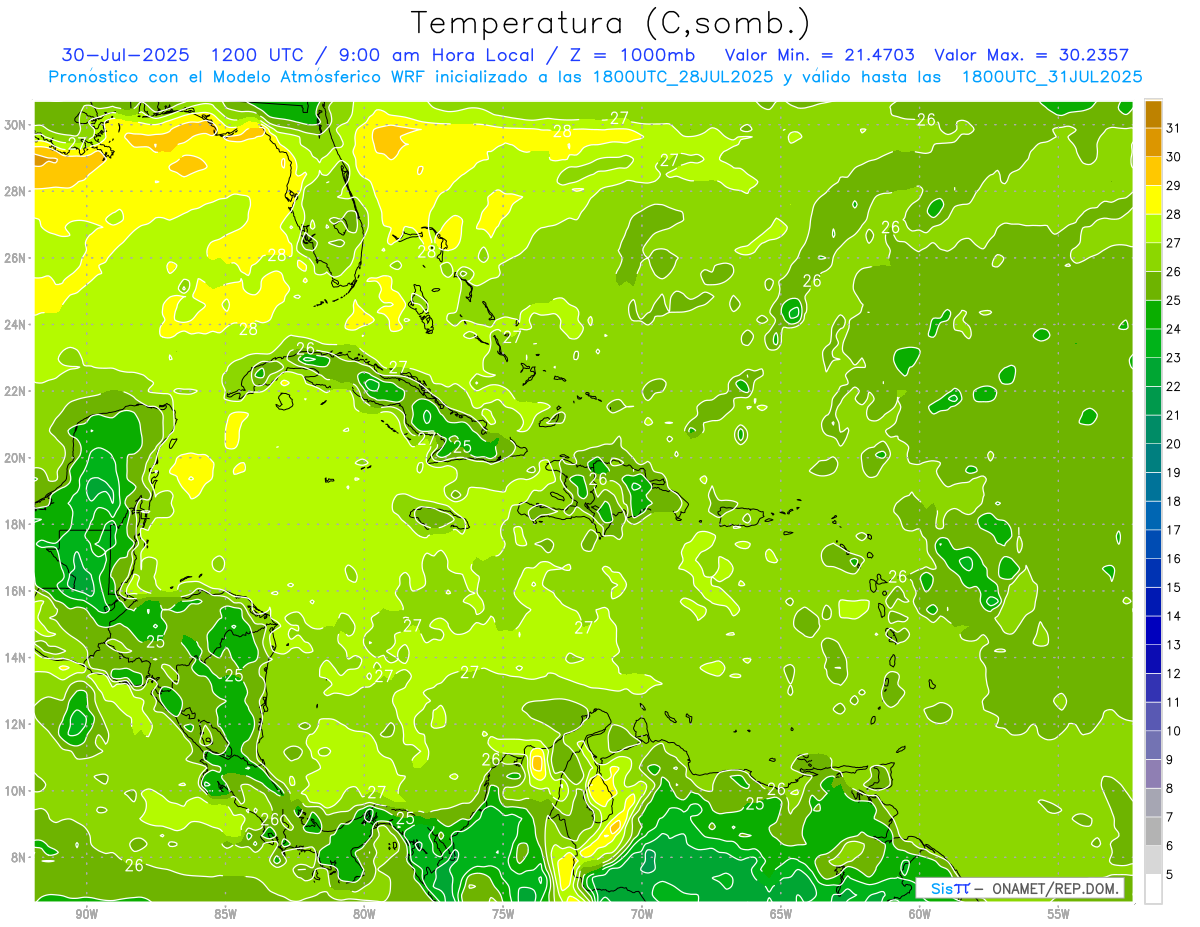The height and width of the screenshot is (927, 1200).
Task: Click '9:00 am Hora Local' text
Action: pyautogui.click(x=441, y=55)
